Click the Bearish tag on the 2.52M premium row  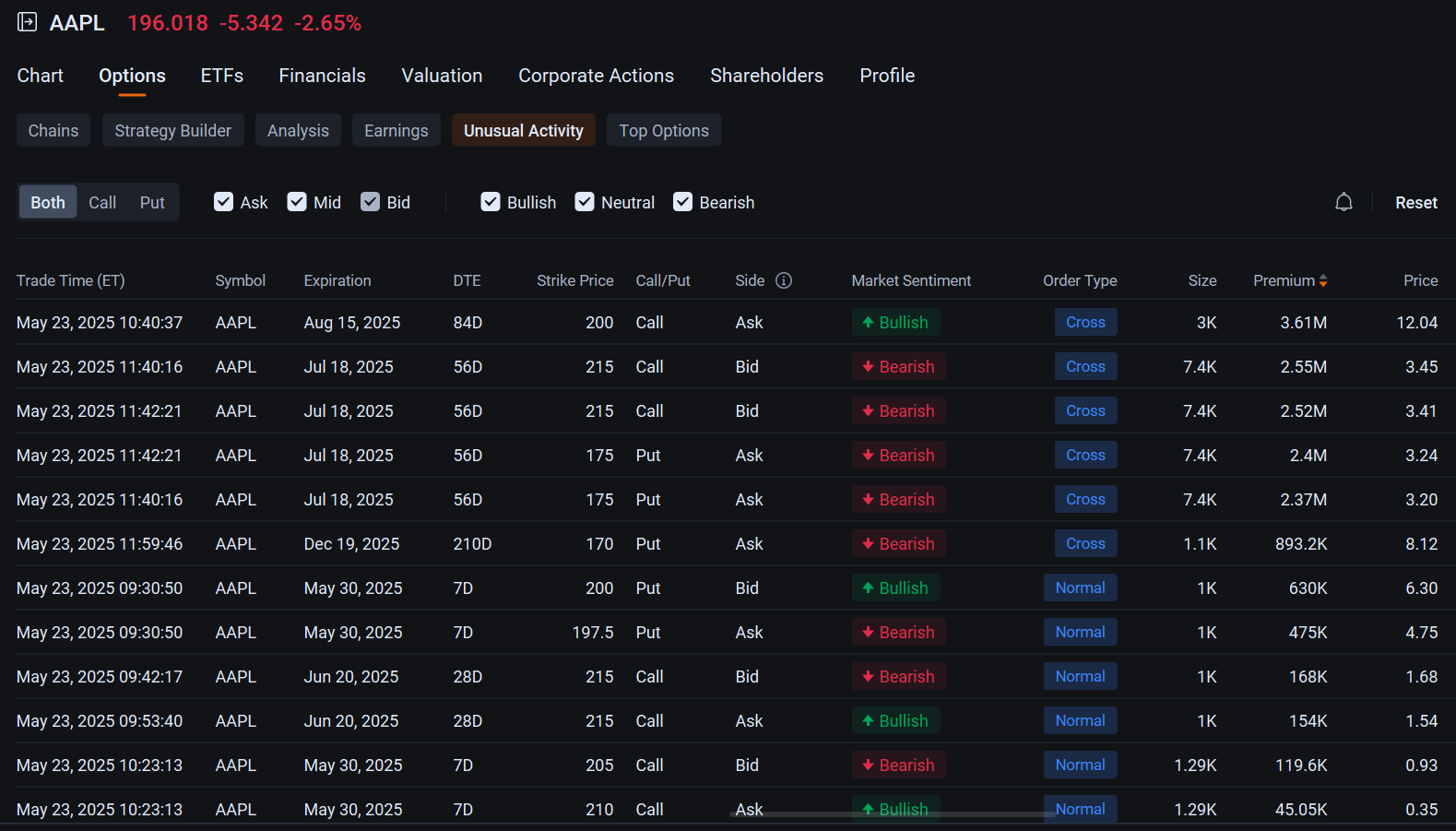898,410
